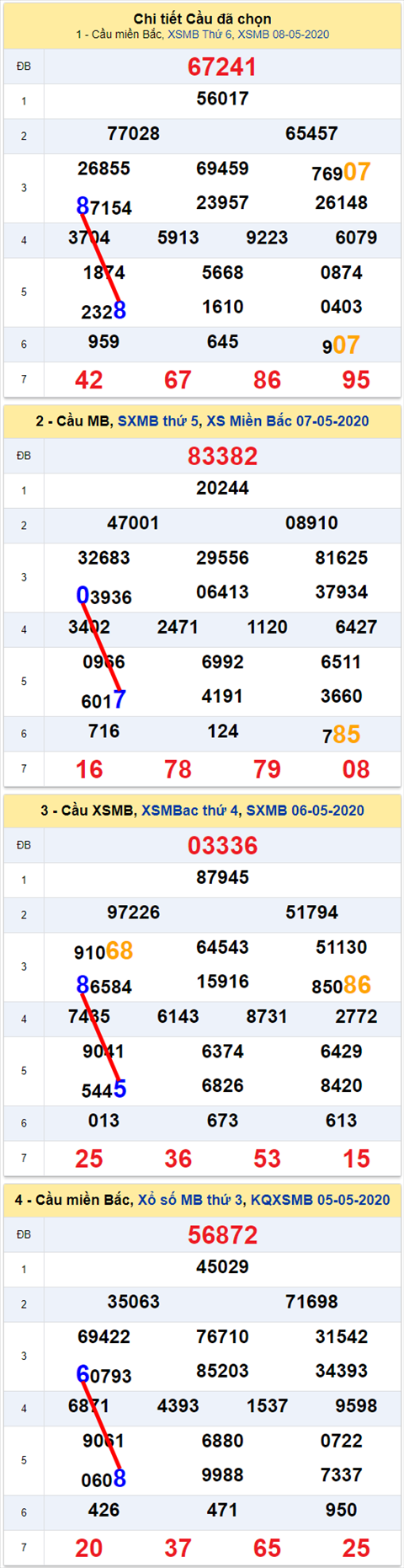Select special prize number 83382
This screenshot has height=1568, width=404.
click(x=222, y=456)
